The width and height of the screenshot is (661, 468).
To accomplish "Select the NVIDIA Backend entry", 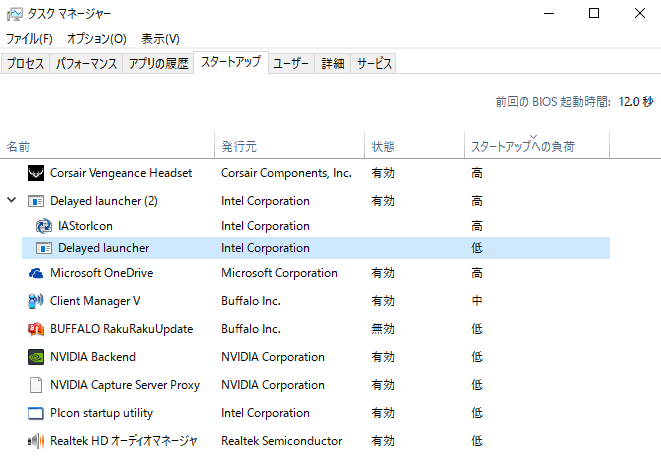I will [93, 357].
